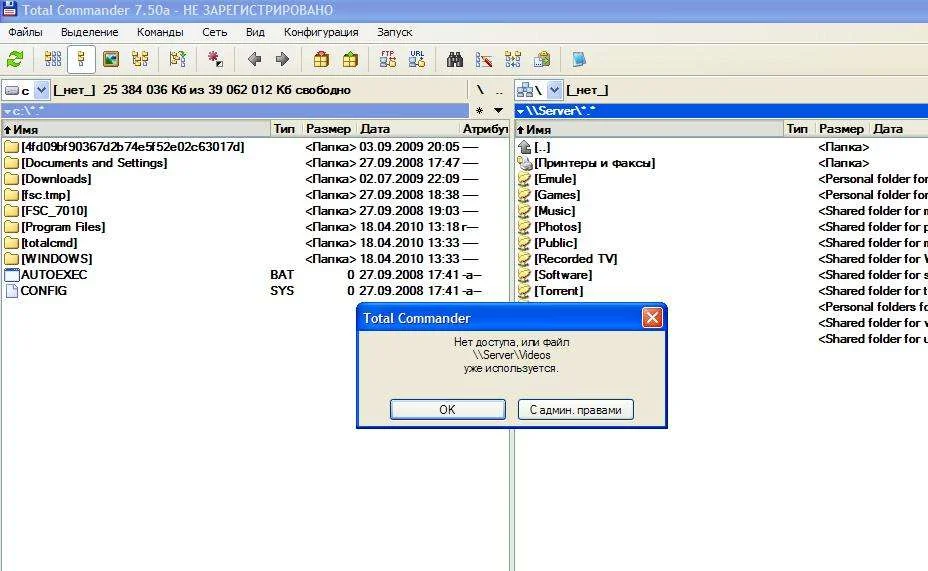Open the FTP connect icon
This screenshot has height=571, width=928.
pyautogui.click(x=388, y=59)
